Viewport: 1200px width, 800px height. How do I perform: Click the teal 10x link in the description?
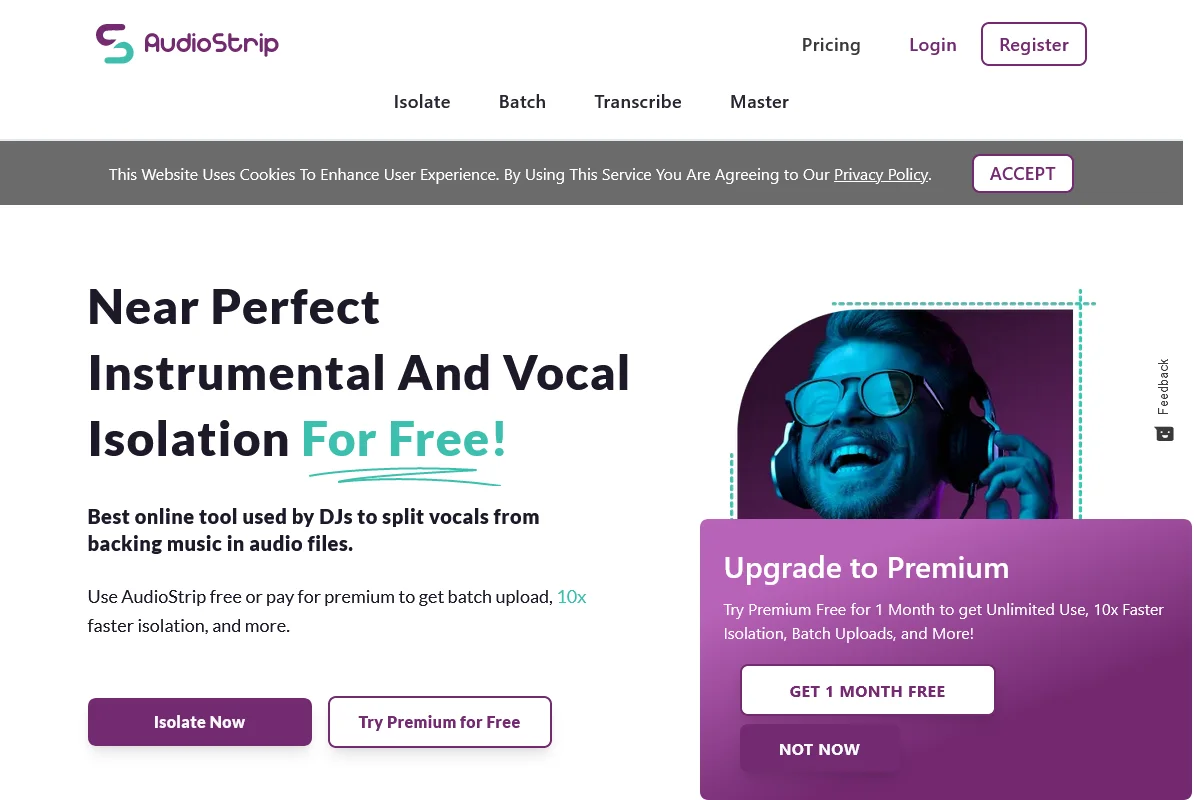click(571, 596)
